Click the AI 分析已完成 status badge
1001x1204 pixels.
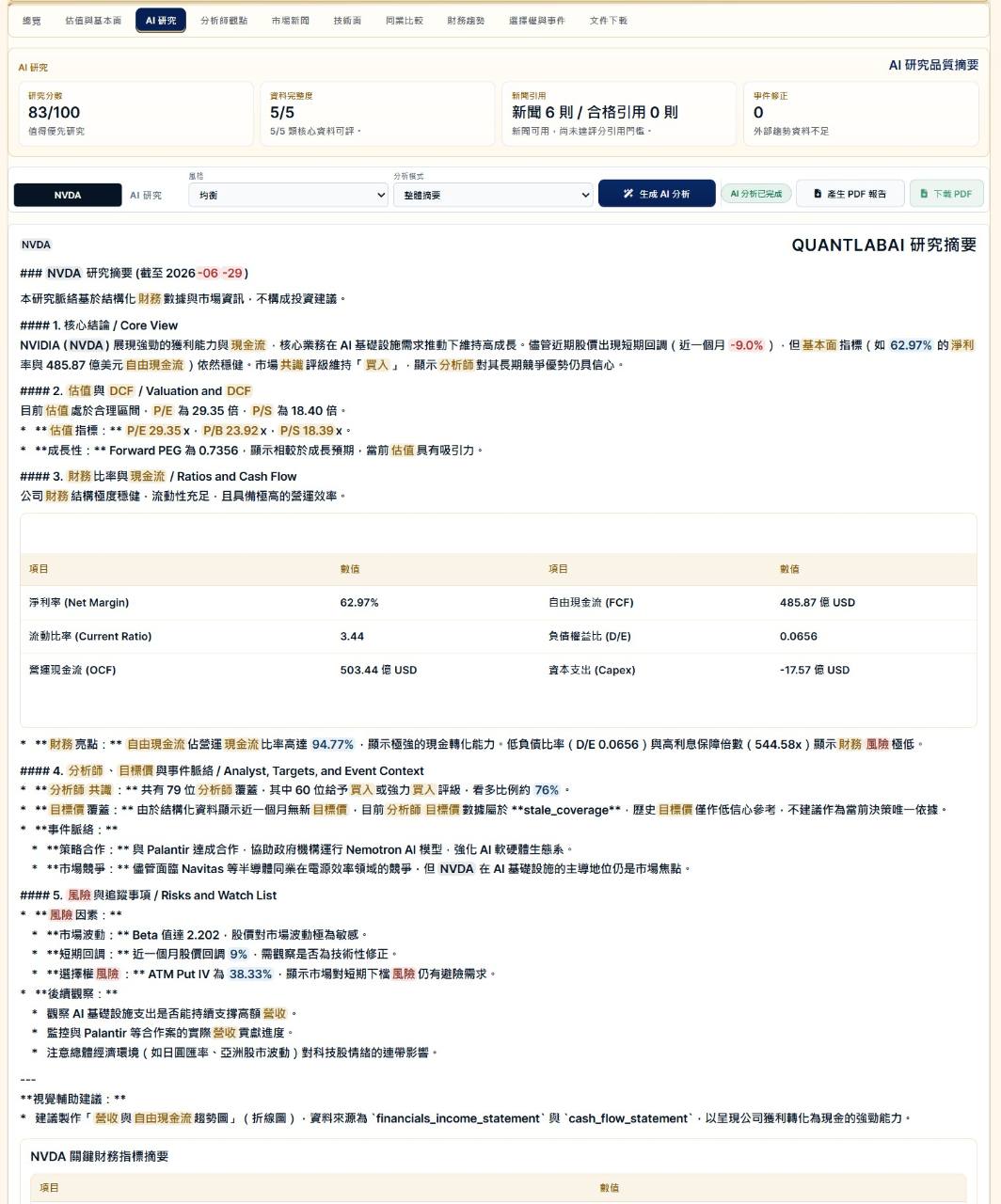755,194
